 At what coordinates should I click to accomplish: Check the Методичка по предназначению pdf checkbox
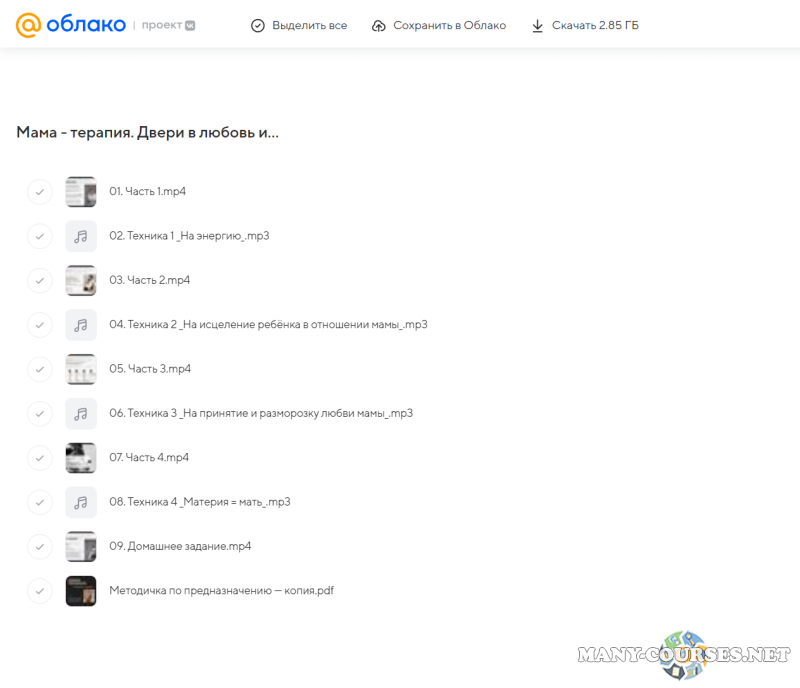39,591
